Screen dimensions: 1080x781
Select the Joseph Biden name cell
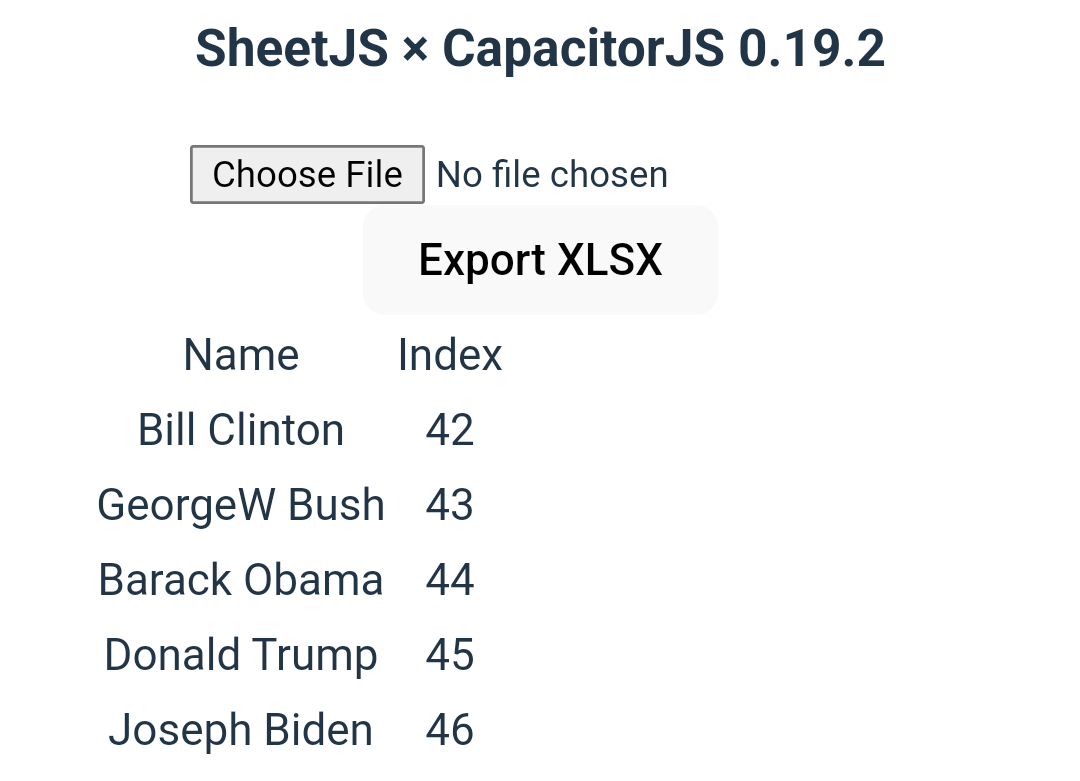(x=241, y=730)
